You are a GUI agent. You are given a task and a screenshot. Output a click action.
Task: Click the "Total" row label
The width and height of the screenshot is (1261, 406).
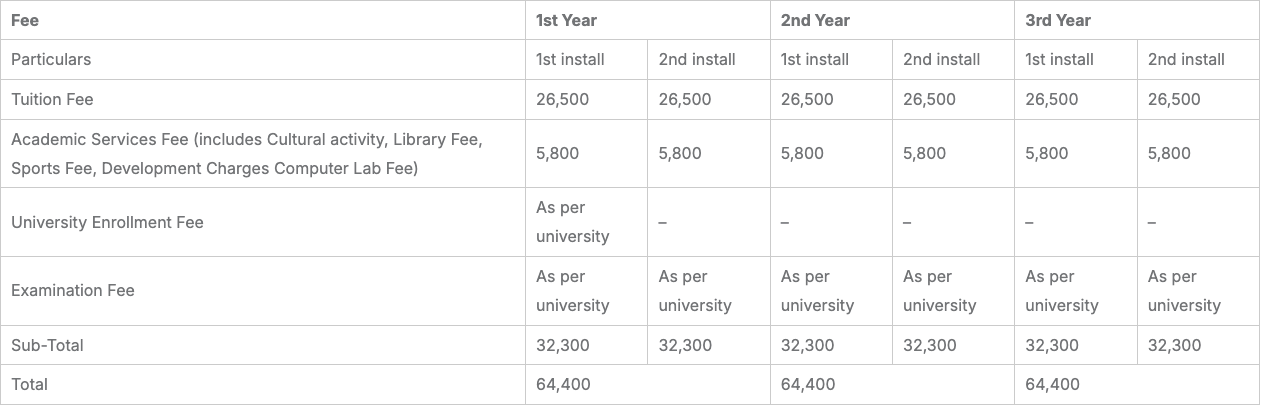pos(29,384)
